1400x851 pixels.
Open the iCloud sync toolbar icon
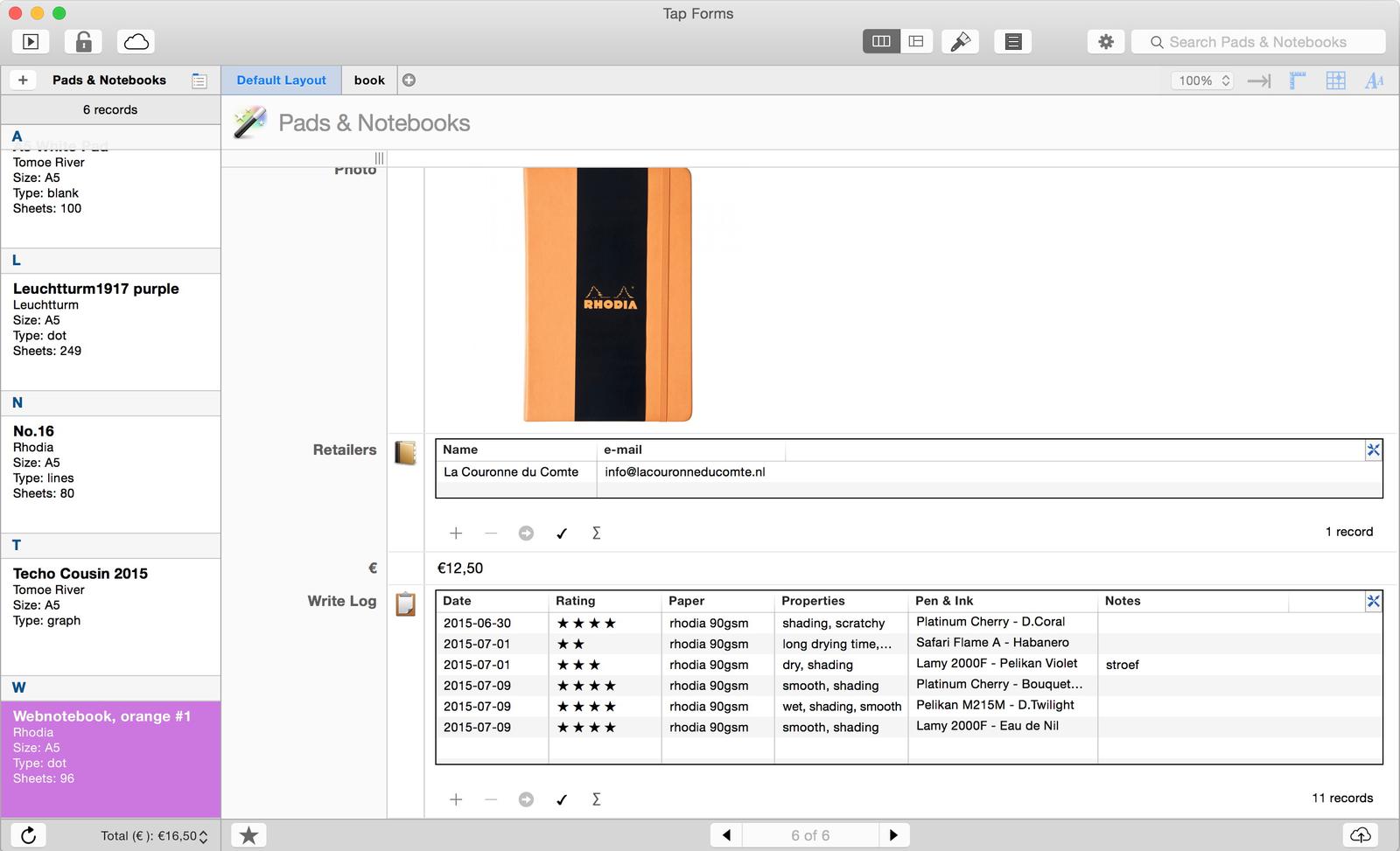pos(136,41)
